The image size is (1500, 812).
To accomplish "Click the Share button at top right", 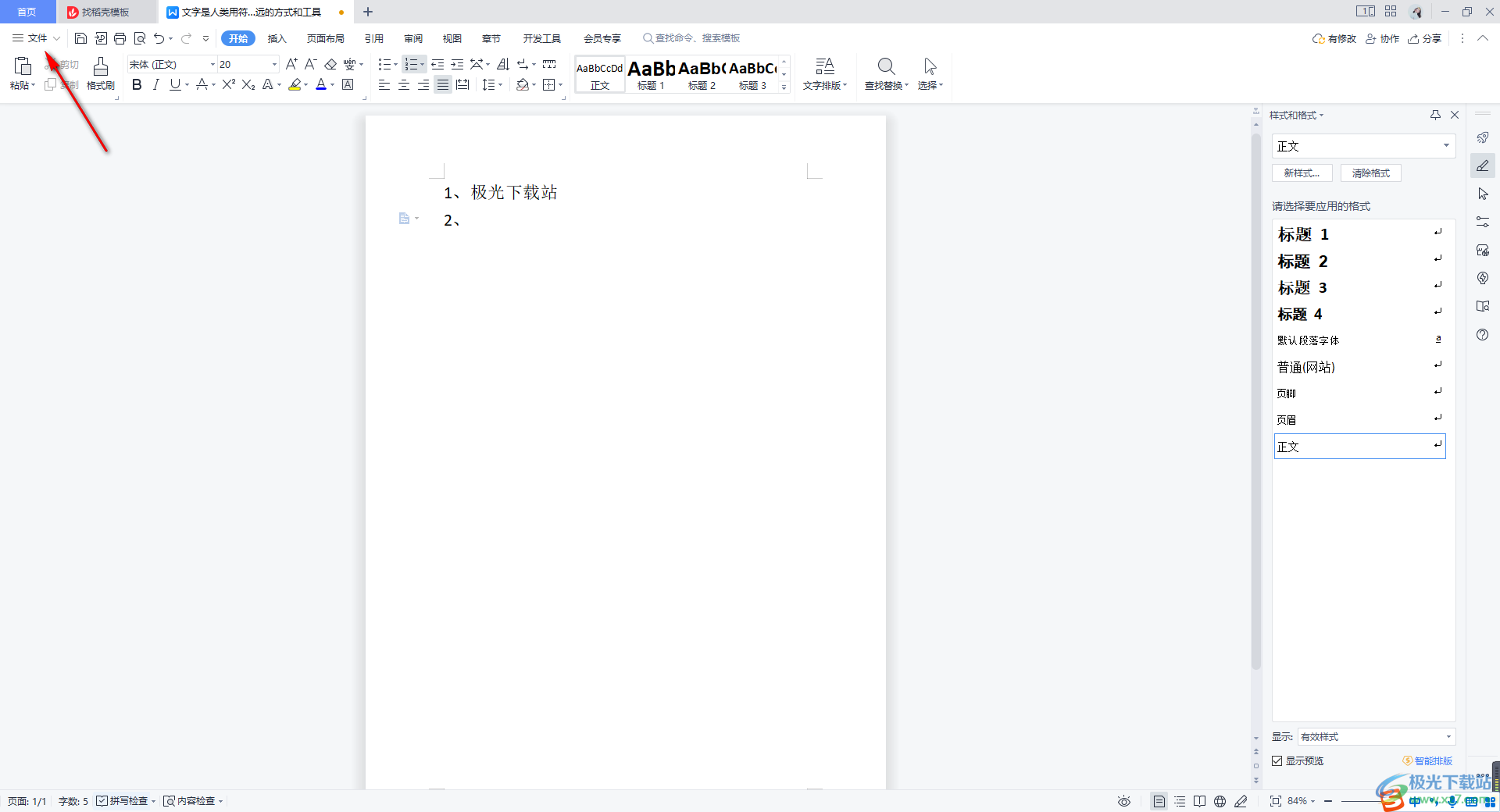I will tap(1424, 38).
